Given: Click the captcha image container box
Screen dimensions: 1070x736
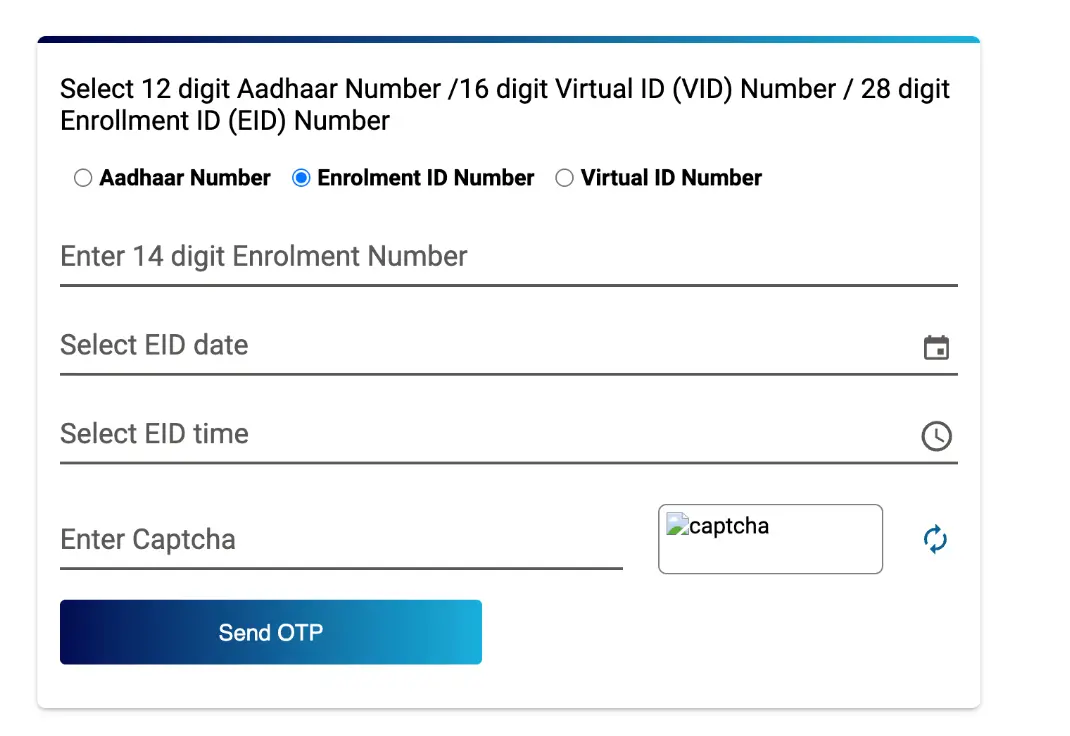Looking at the screenshot, I should coord(770,539).
